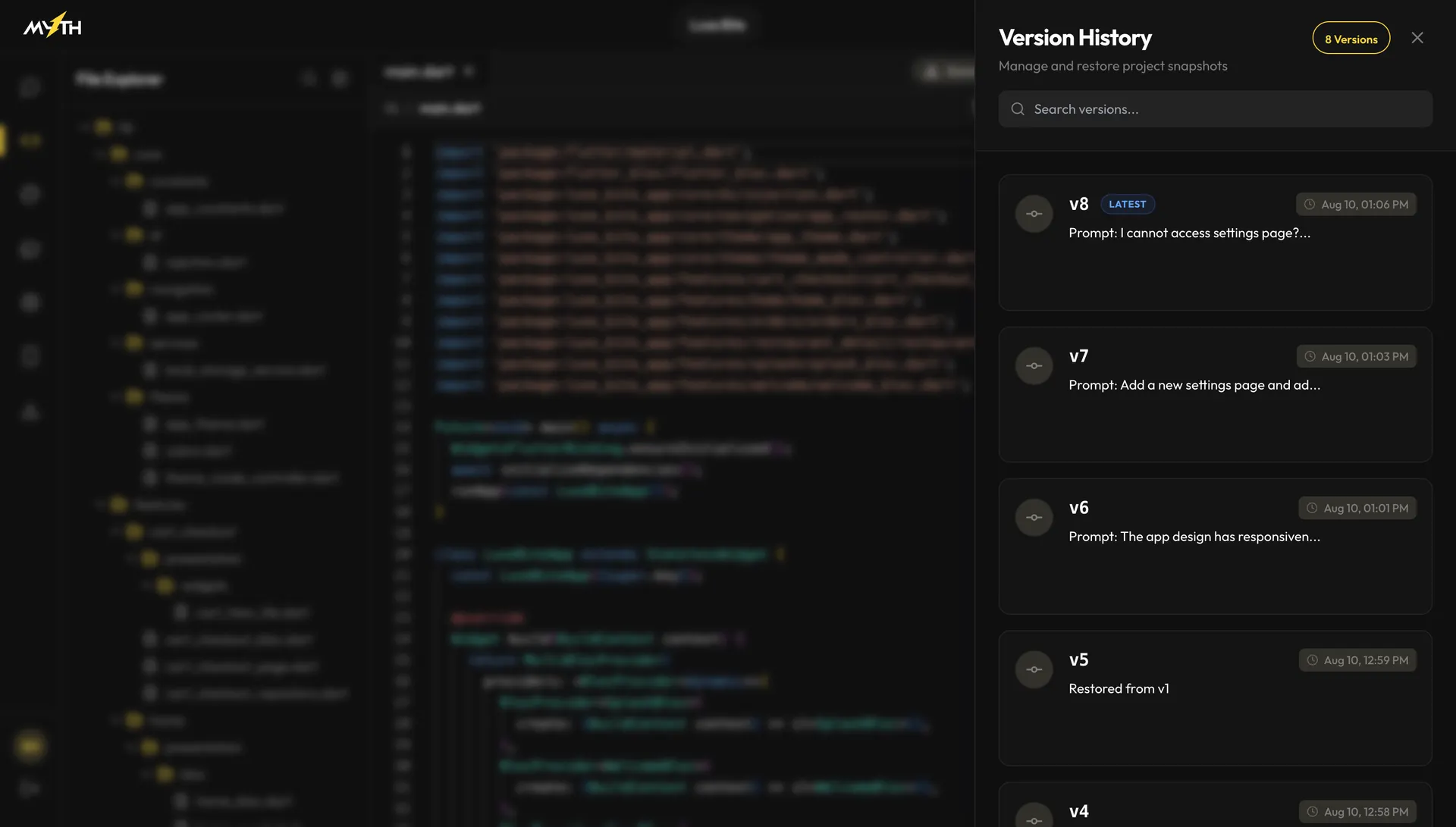The height and width of the screenshot is (827, 1456).
Task: Click "Manage and restore project snapshots" subtitle
Action: pyautogui.click(x=1112, y=67)
